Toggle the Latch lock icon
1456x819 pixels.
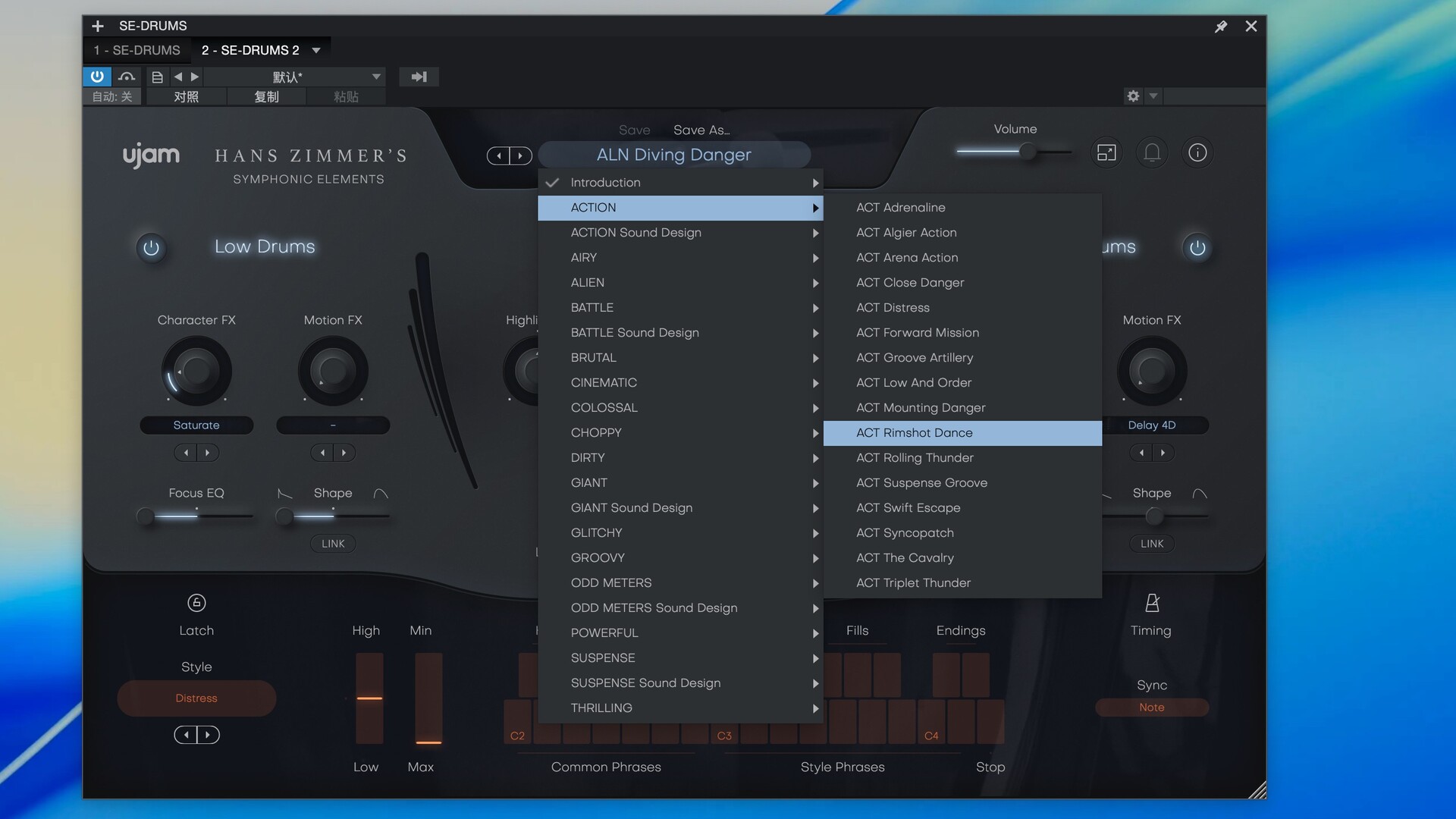coord(196,603)
